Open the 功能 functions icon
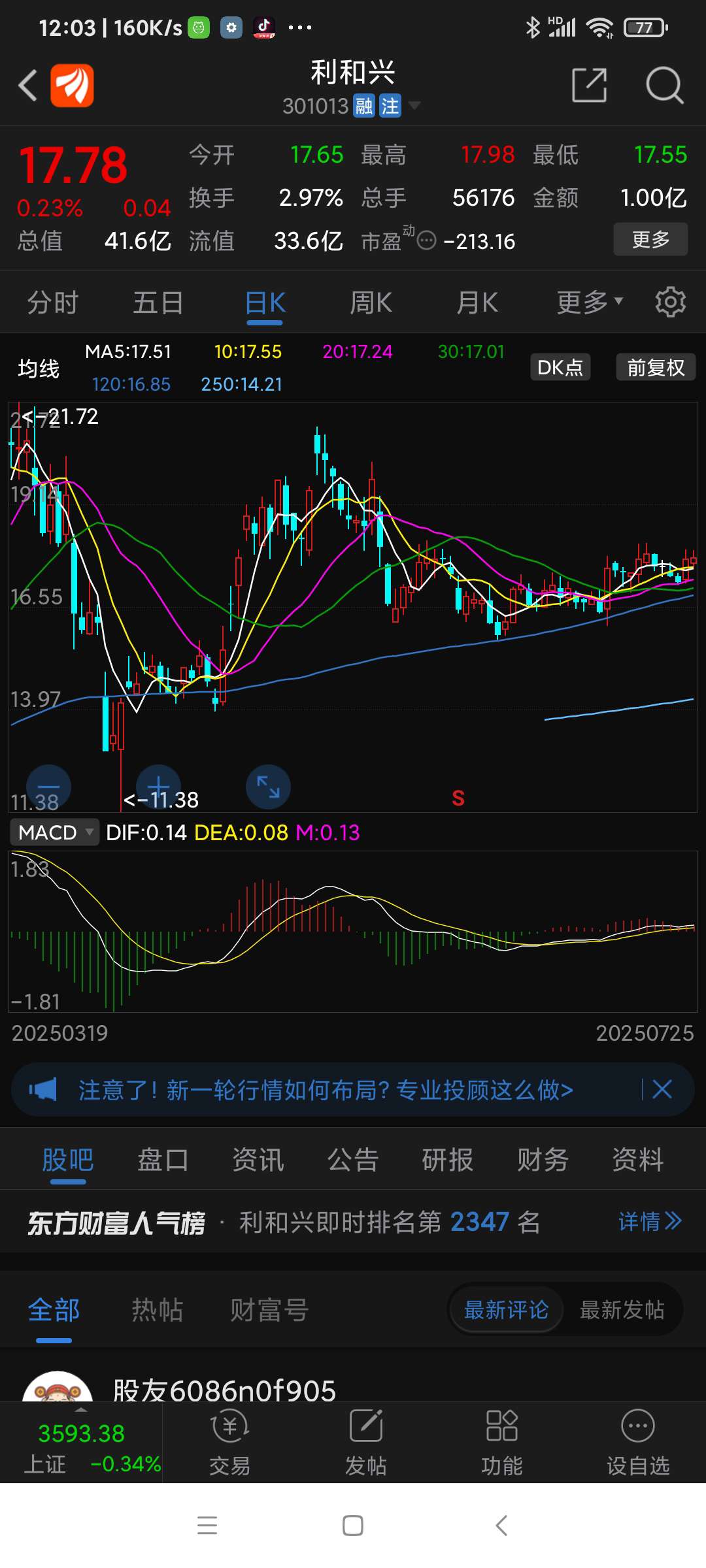The height and width of the screenshot is (1568, 706). click(x=502, y=1441)
